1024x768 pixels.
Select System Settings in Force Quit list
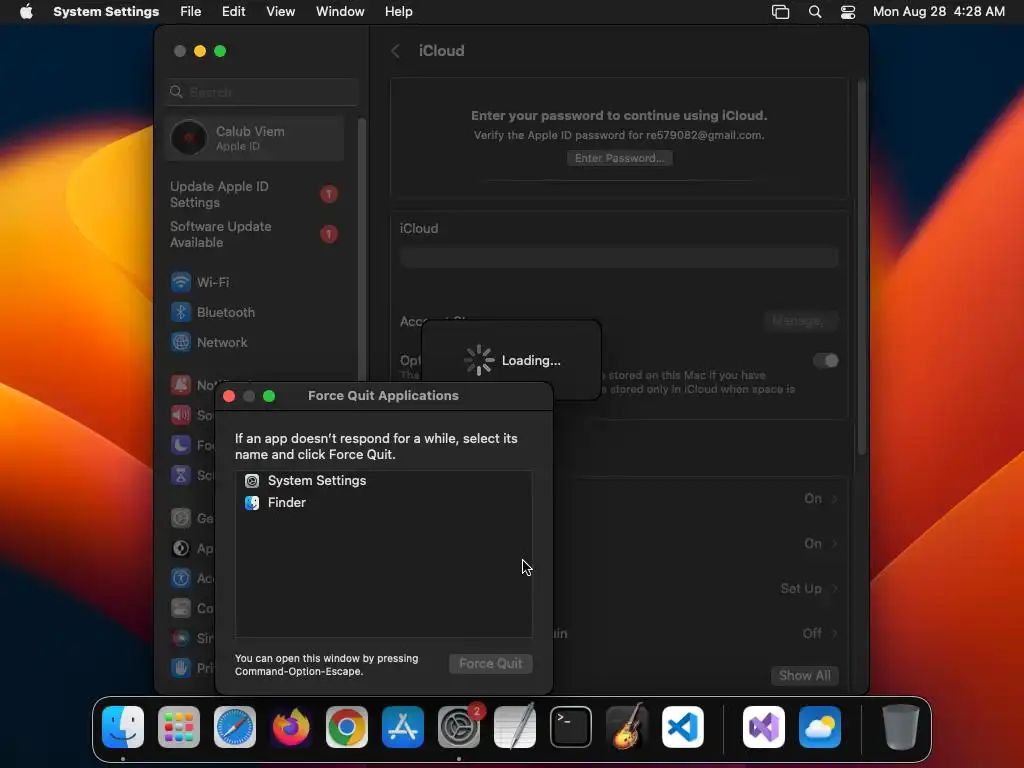(x=383, y=481)
